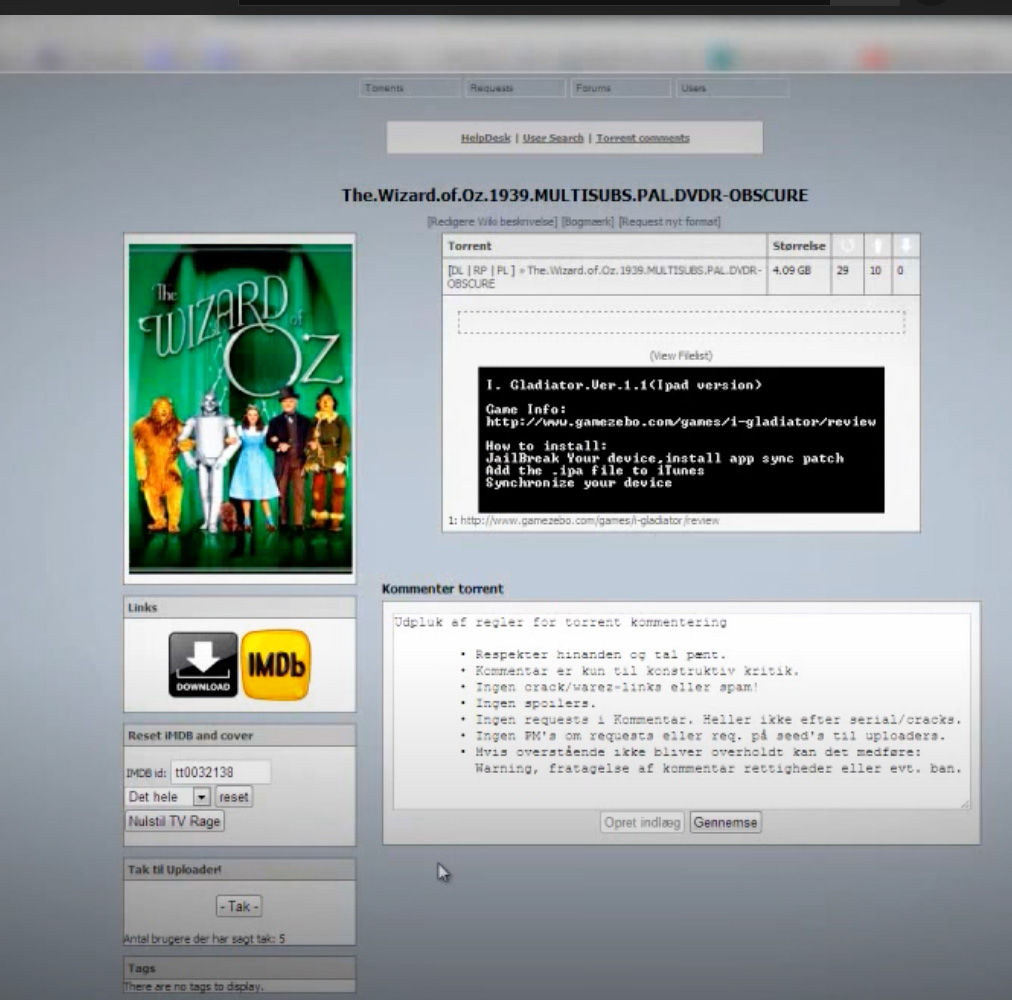This screenshot has height=1000, width=1012.
Task: Click the reset button next to Det hele
Action: tap(234, 797)
